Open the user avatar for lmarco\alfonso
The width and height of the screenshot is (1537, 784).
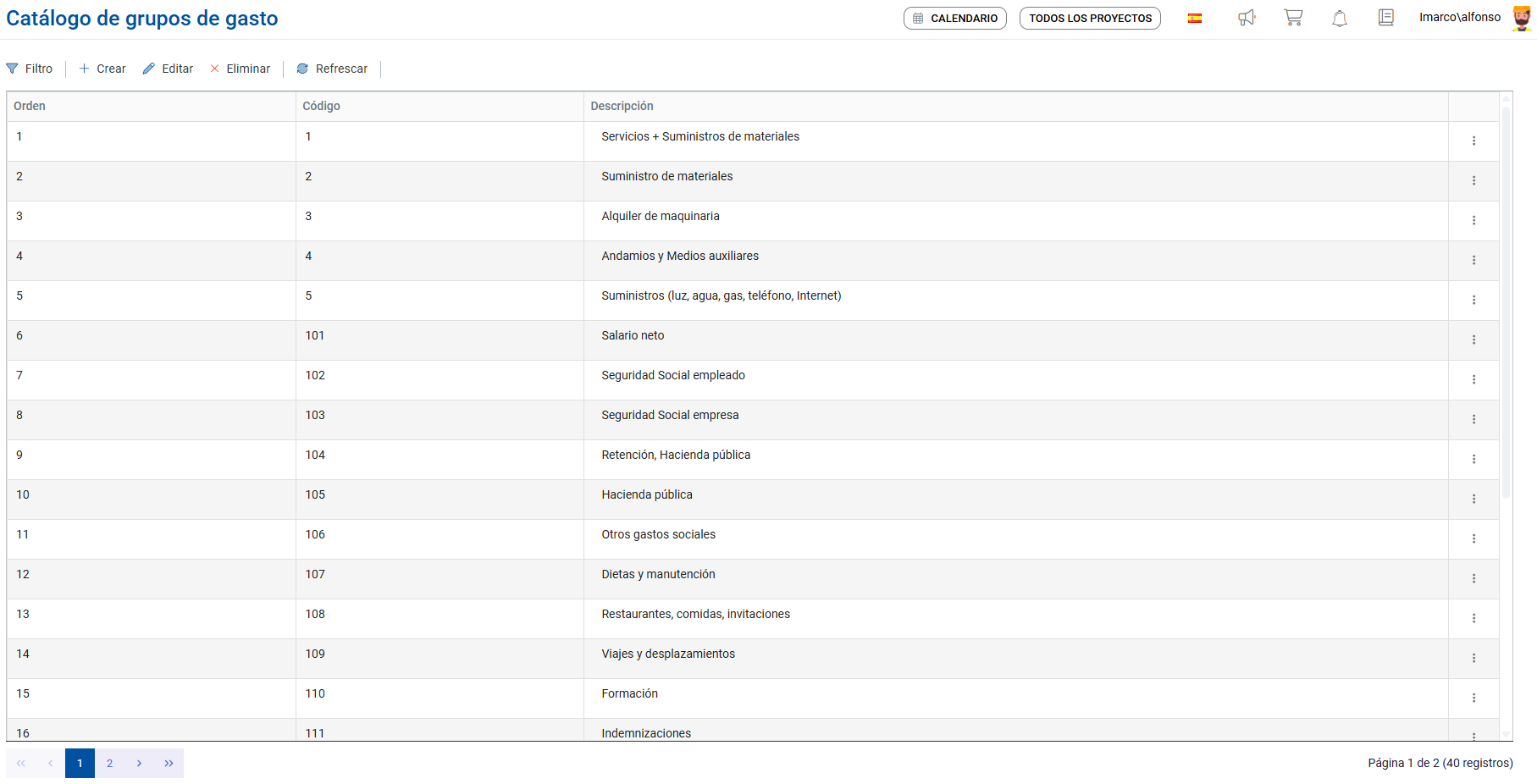(x=1522, y=18)
